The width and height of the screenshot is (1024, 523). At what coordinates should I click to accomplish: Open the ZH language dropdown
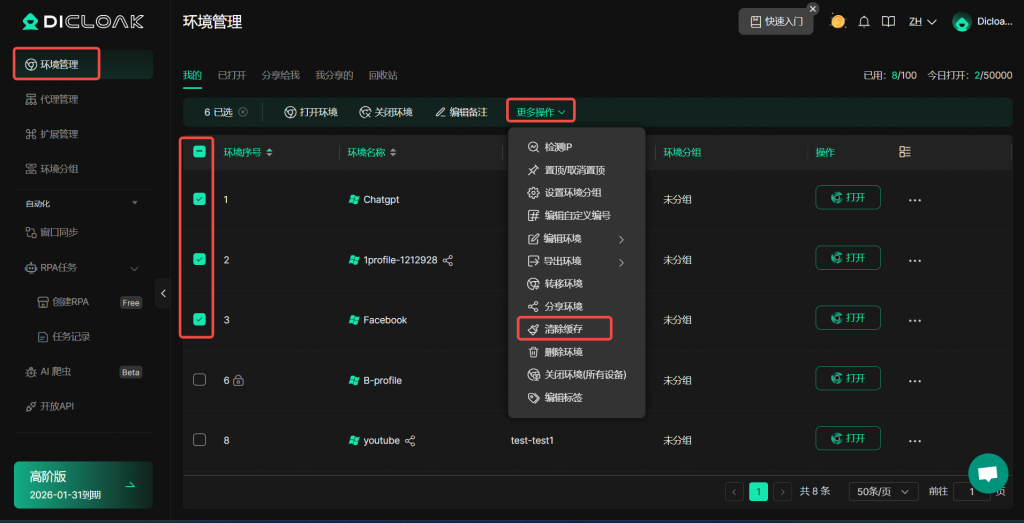pyautogui.click(x=922, y=21)
